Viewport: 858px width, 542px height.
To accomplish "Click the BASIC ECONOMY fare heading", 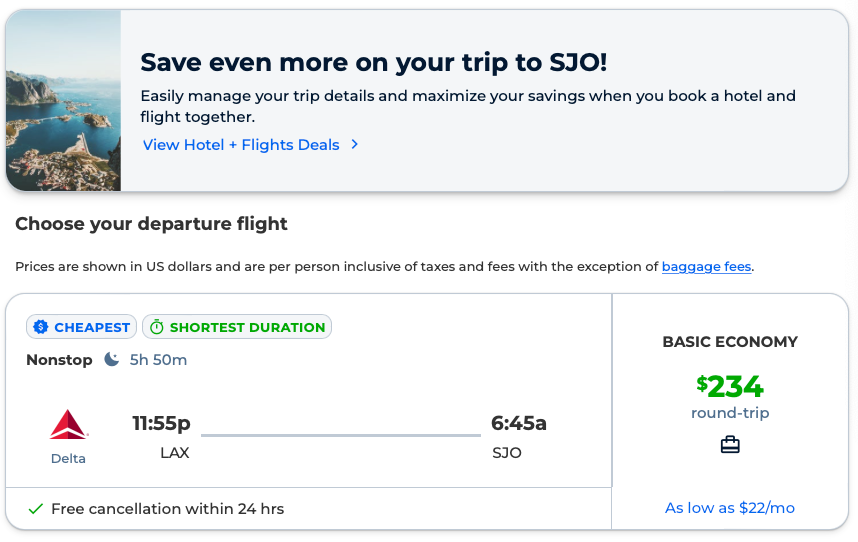I will (x=730, y=342).
